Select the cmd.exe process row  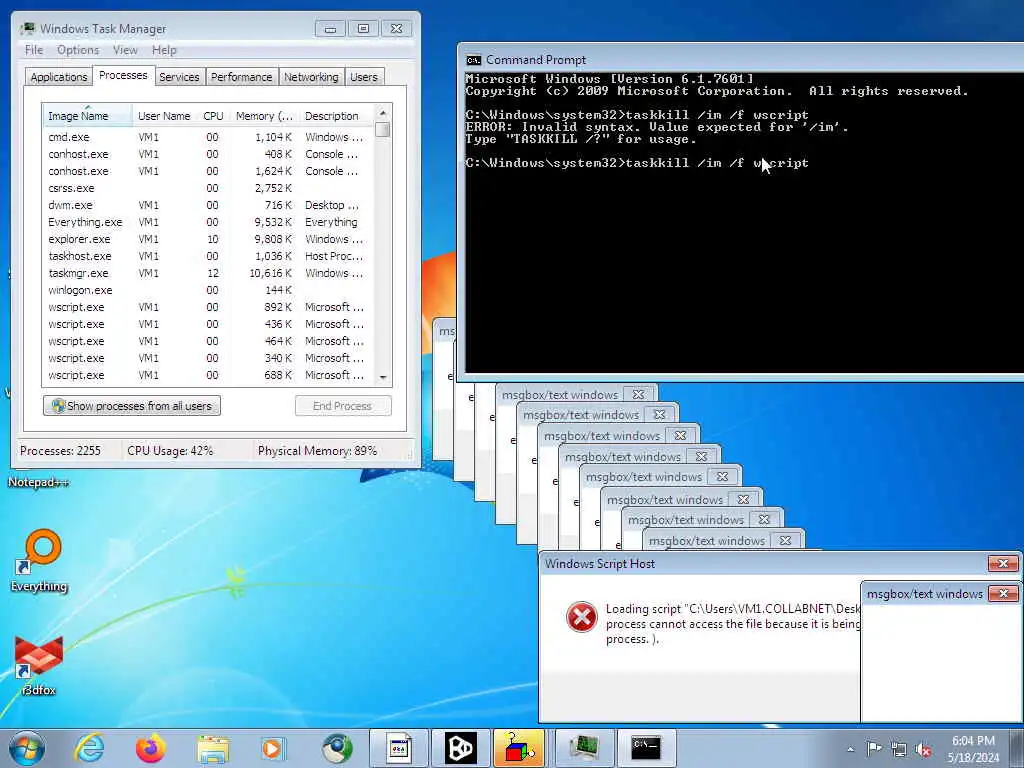(x=208, y=137)
